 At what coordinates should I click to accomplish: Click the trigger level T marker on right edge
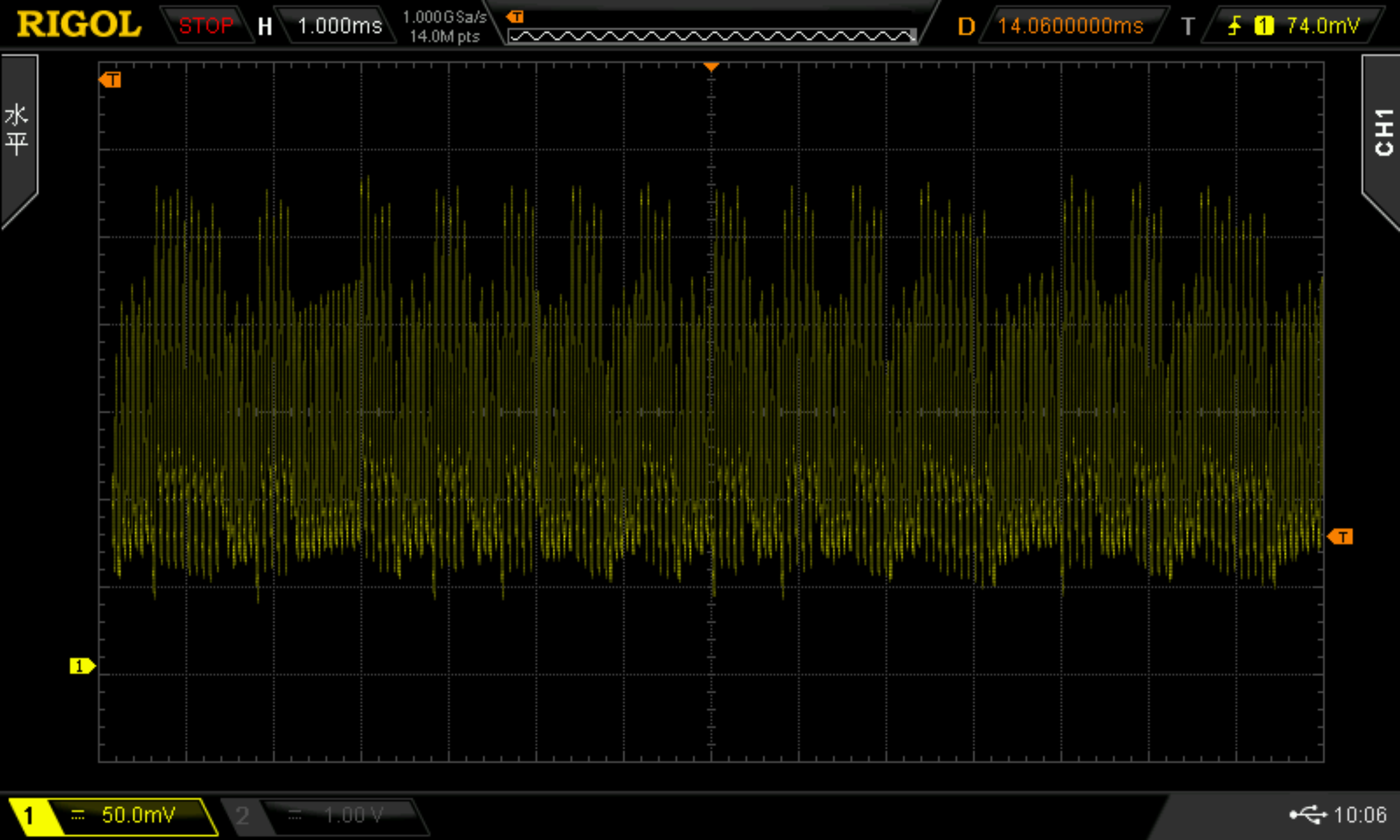[1340, 537]
